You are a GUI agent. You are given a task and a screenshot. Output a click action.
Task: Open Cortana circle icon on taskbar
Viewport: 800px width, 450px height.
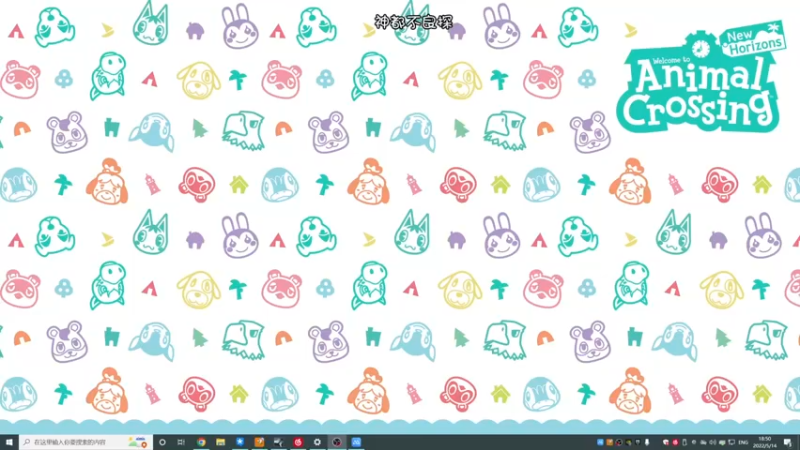pyautogui.click(x=162, y=442)
